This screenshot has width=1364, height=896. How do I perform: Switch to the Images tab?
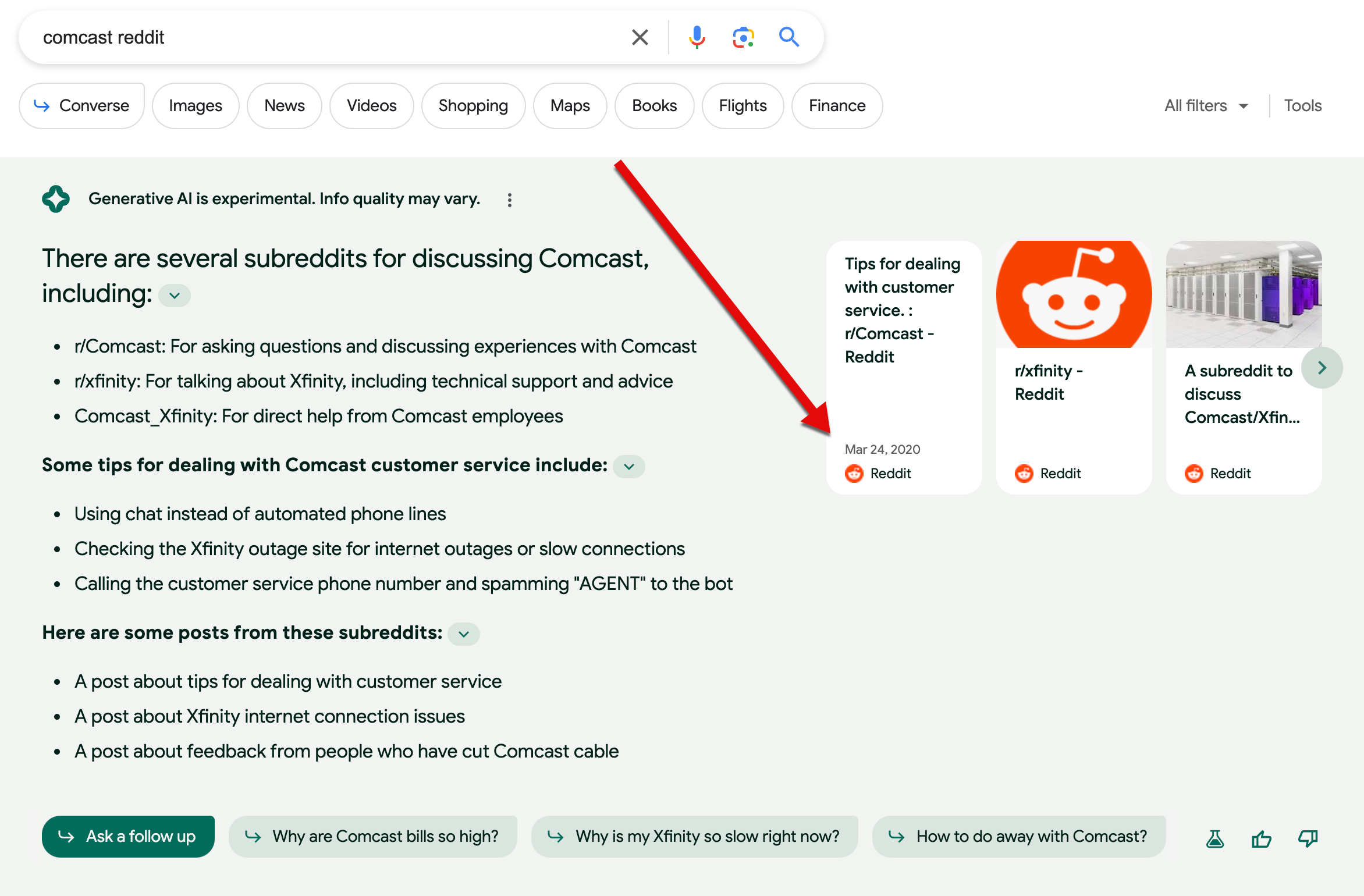pos(196,106)
